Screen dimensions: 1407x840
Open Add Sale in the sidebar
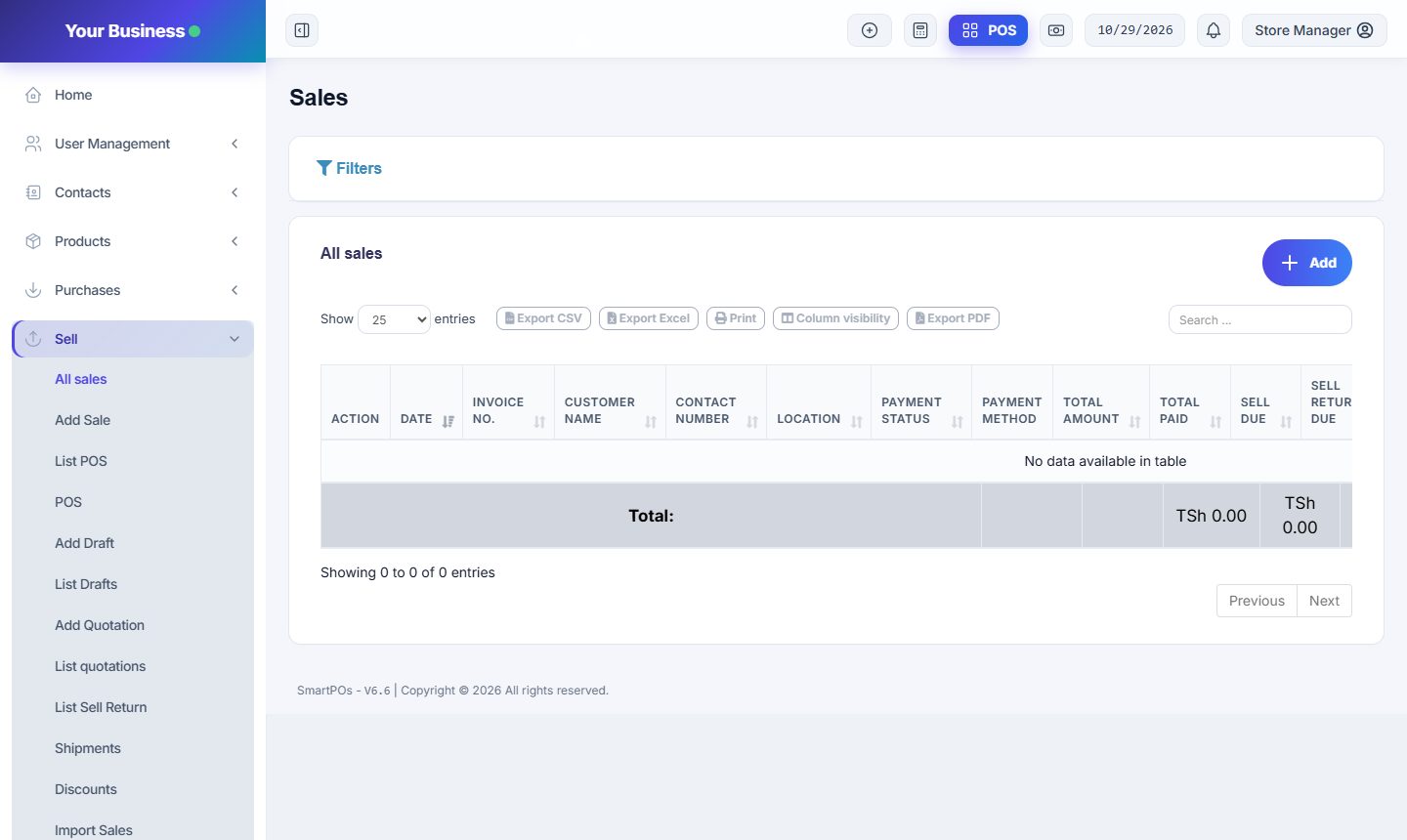tap(82, 420)
